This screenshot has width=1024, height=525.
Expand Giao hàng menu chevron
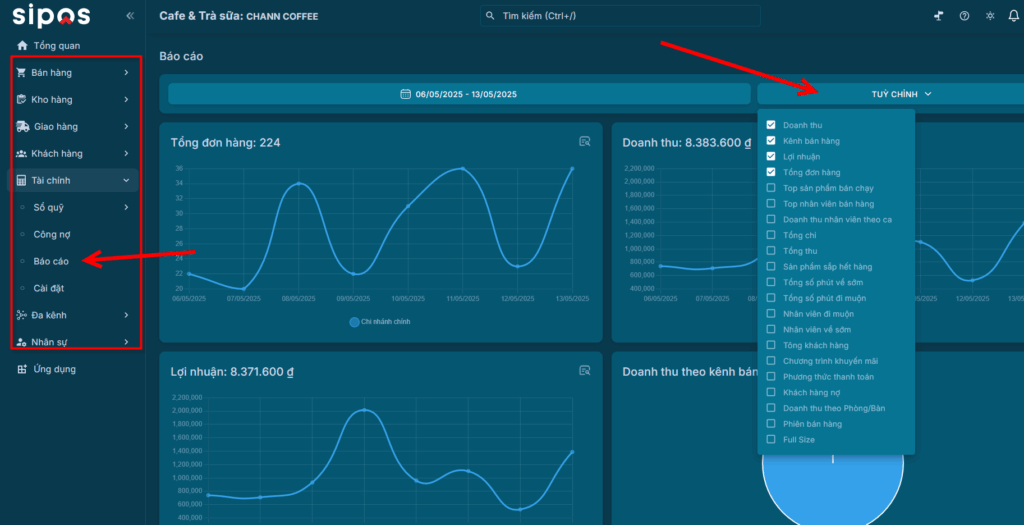(126, 127)
